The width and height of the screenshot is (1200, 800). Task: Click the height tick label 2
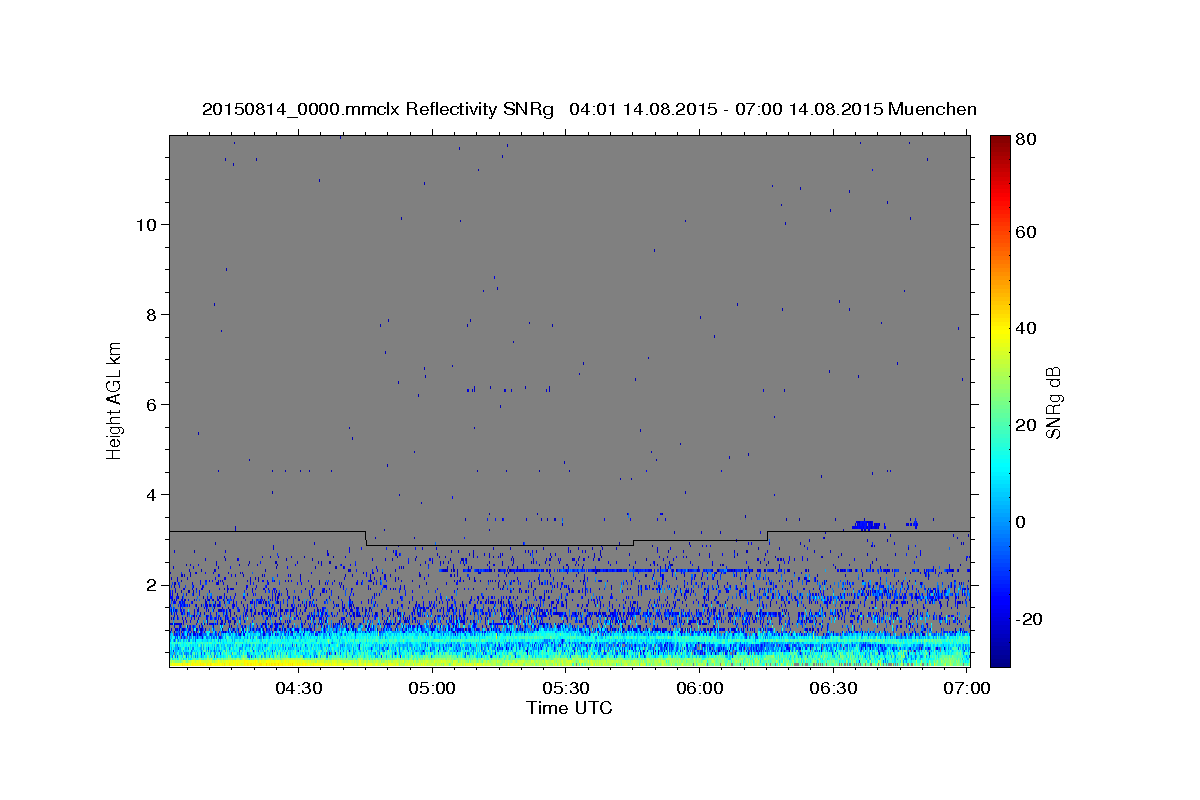[152, 584]
